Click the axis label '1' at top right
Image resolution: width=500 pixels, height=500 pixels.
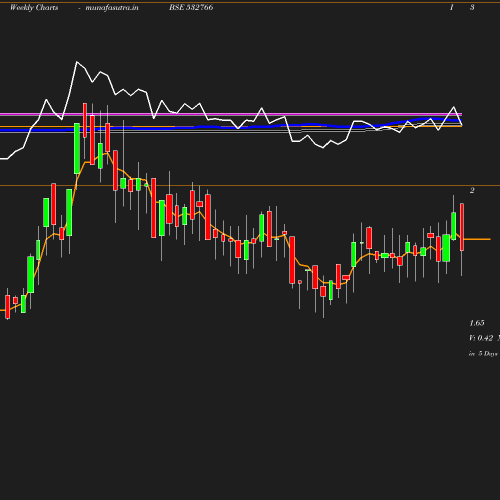tap(452, 7)
